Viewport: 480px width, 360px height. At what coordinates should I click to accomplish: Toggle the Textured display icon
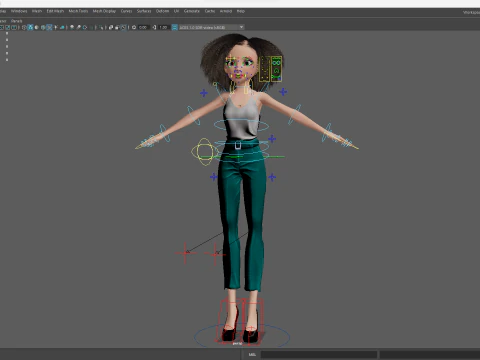point(50,27)
